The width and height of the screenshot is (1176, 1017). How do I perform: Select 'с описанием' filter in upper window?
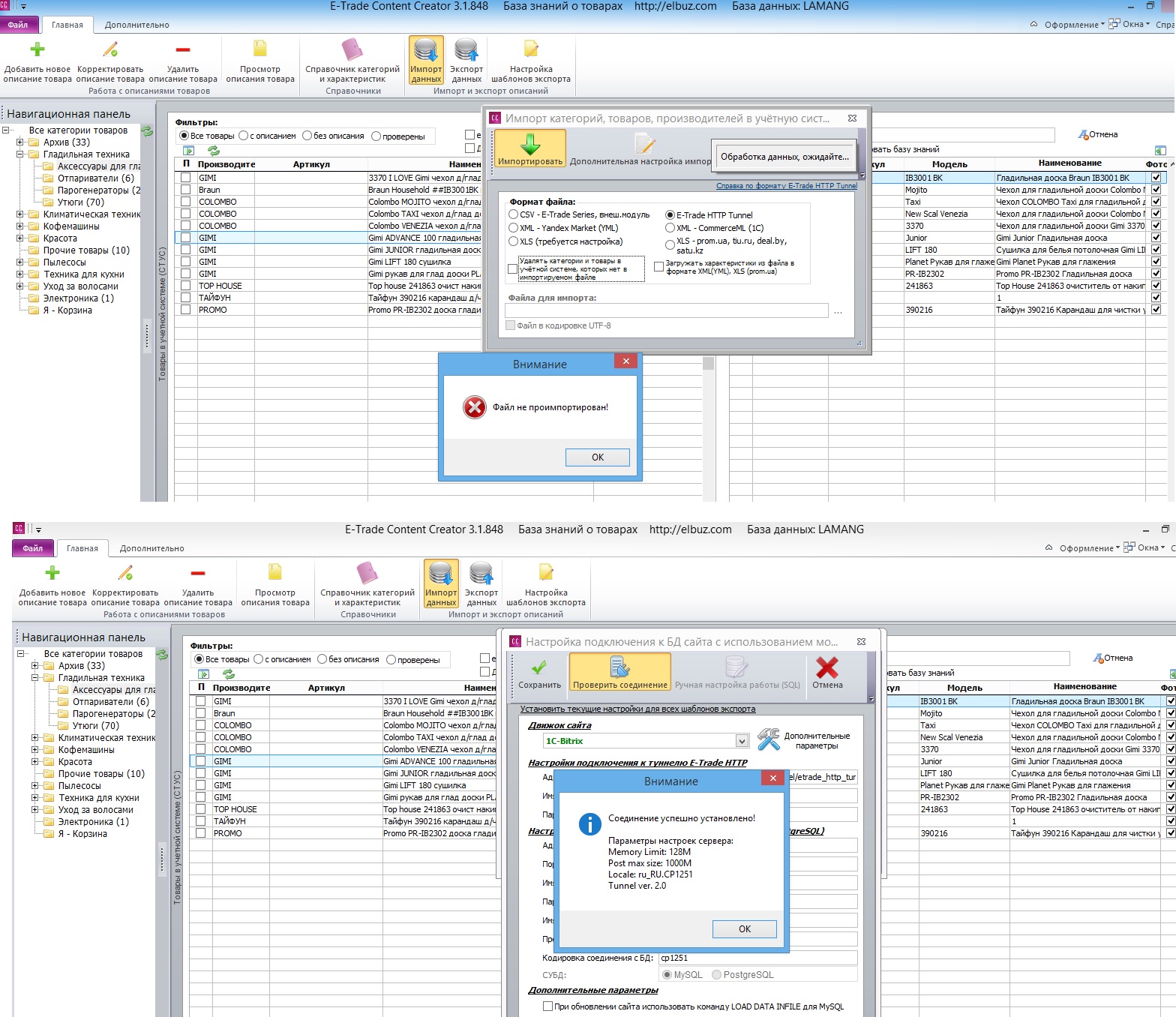point(243,136)
